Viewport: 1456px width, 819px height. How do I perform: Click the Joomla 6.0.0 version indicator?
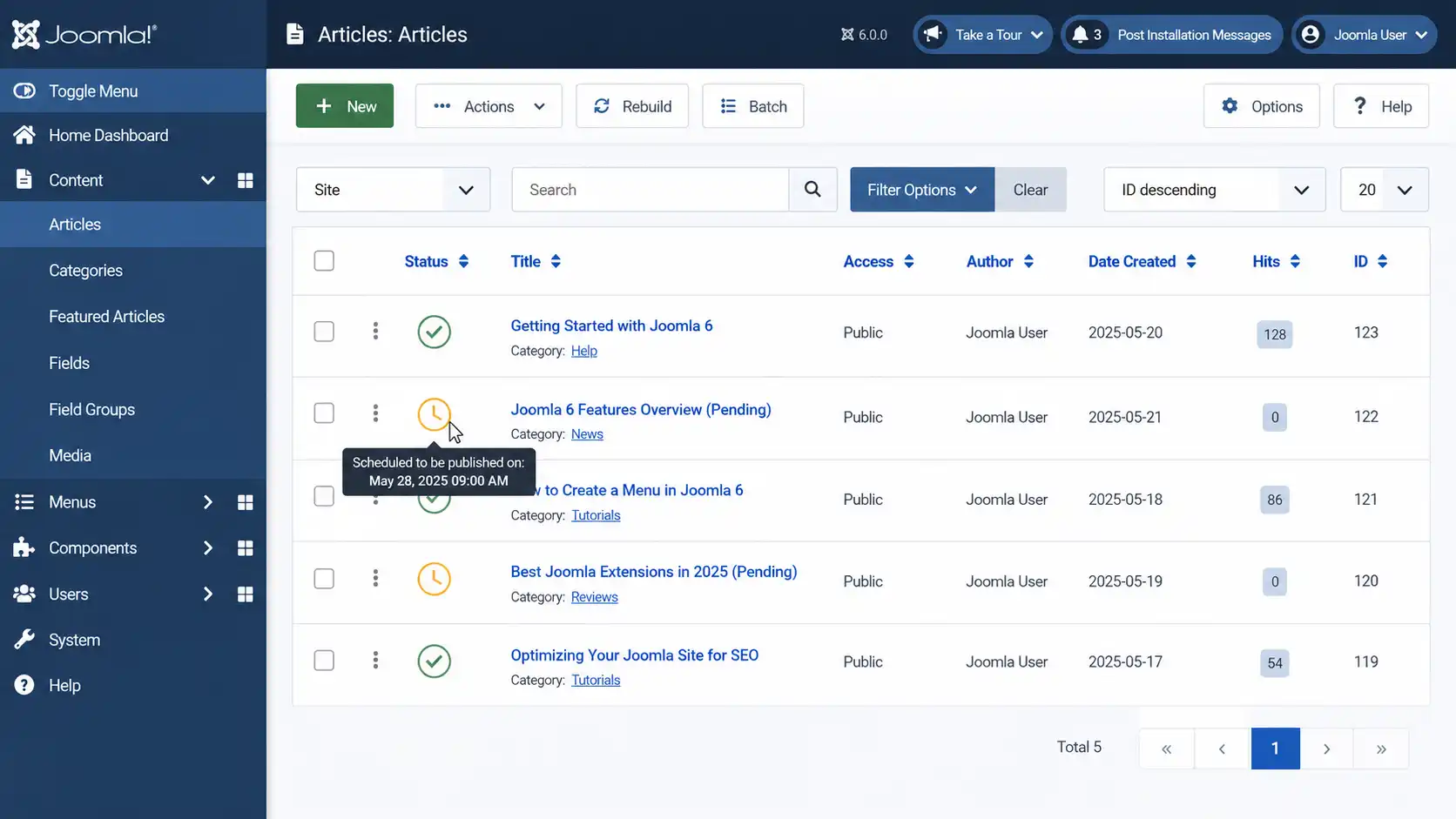click(x=864, y=35)
